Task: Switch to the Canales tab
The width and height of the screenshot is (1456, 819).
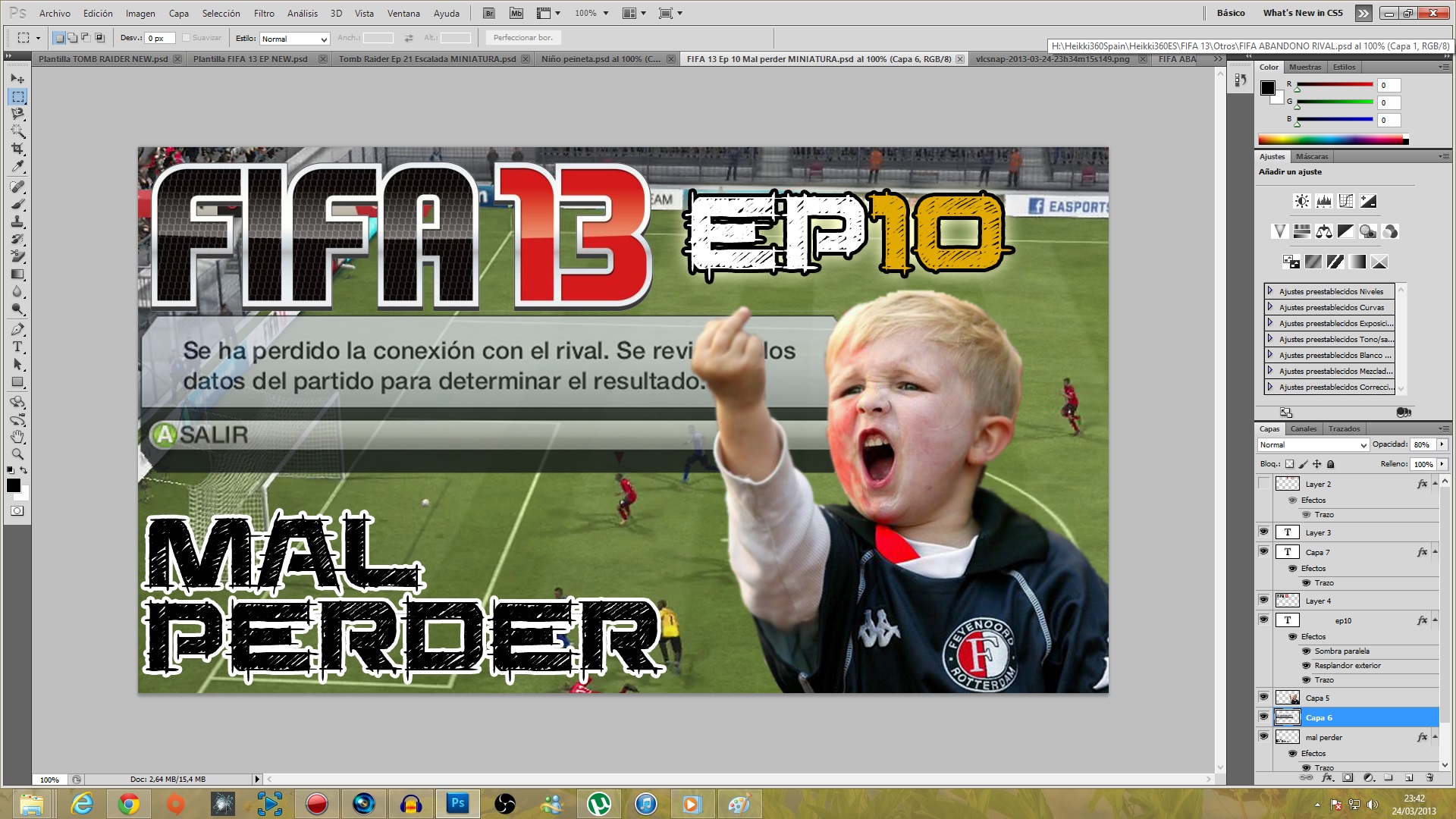Action: point(1304,428)
